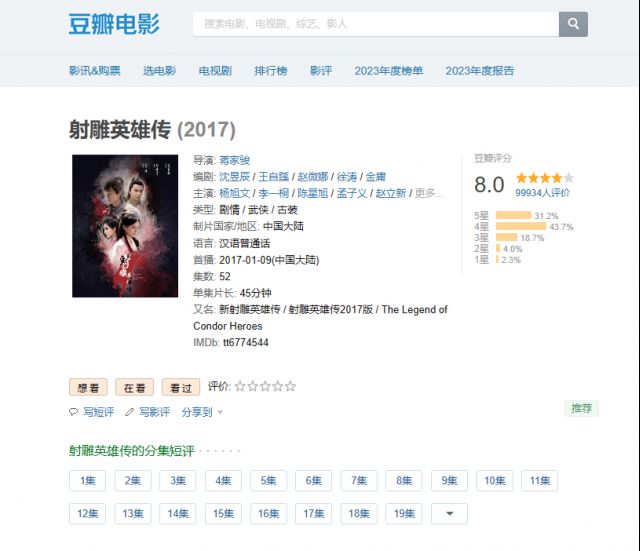Click the Douban Movie logo
The width and height of the screenshot is (640, 551).
pyautogui.click(x=114, y=24)
